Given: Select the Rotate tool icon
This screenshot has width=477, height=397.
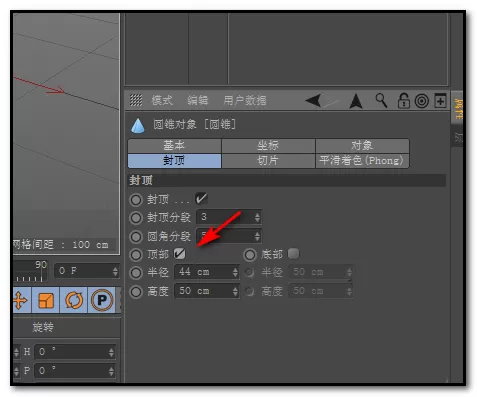Looking at the screenshot, I should [x=74, y=300].
